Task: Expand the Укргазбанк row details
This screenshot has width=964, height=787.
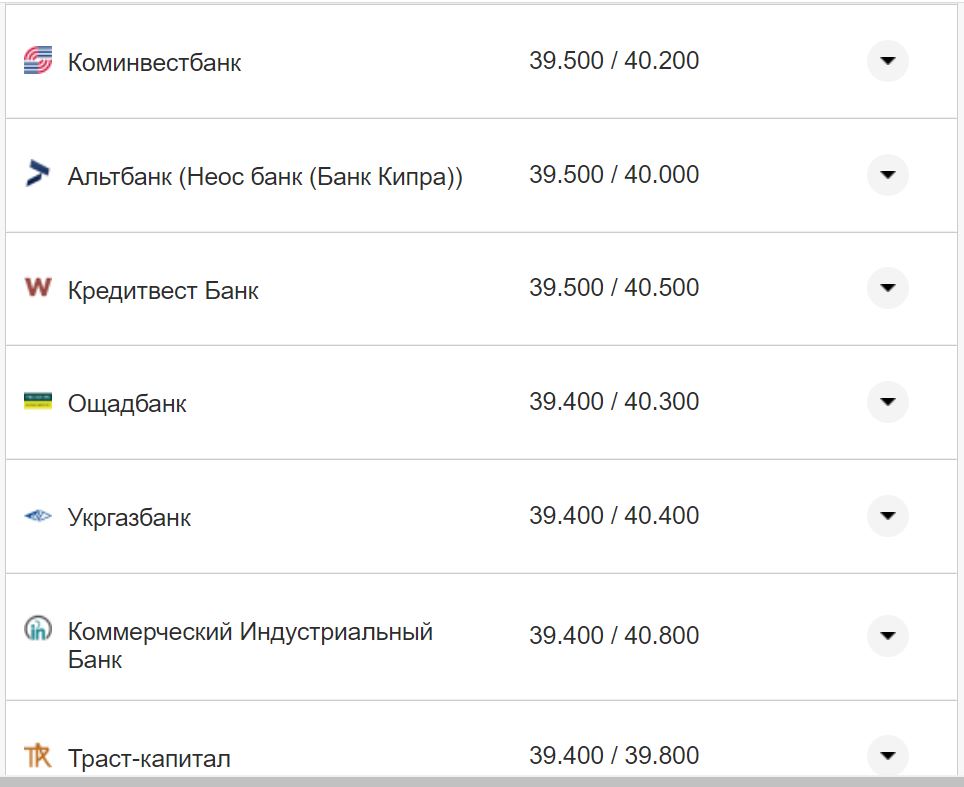Action: pyautogui.click(x=887, y=516)
